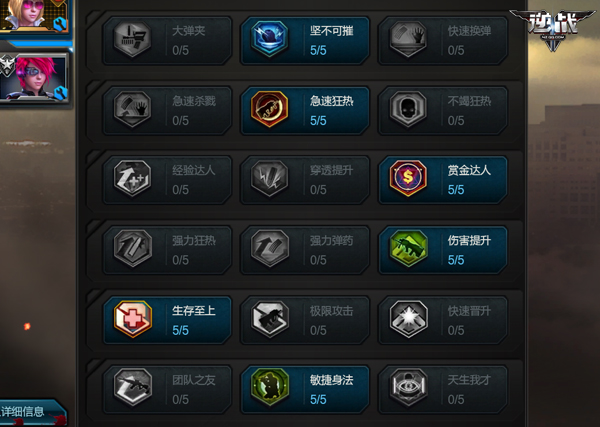Select the pink-haired character portrait
600x427 pixels.
point(34,78)
